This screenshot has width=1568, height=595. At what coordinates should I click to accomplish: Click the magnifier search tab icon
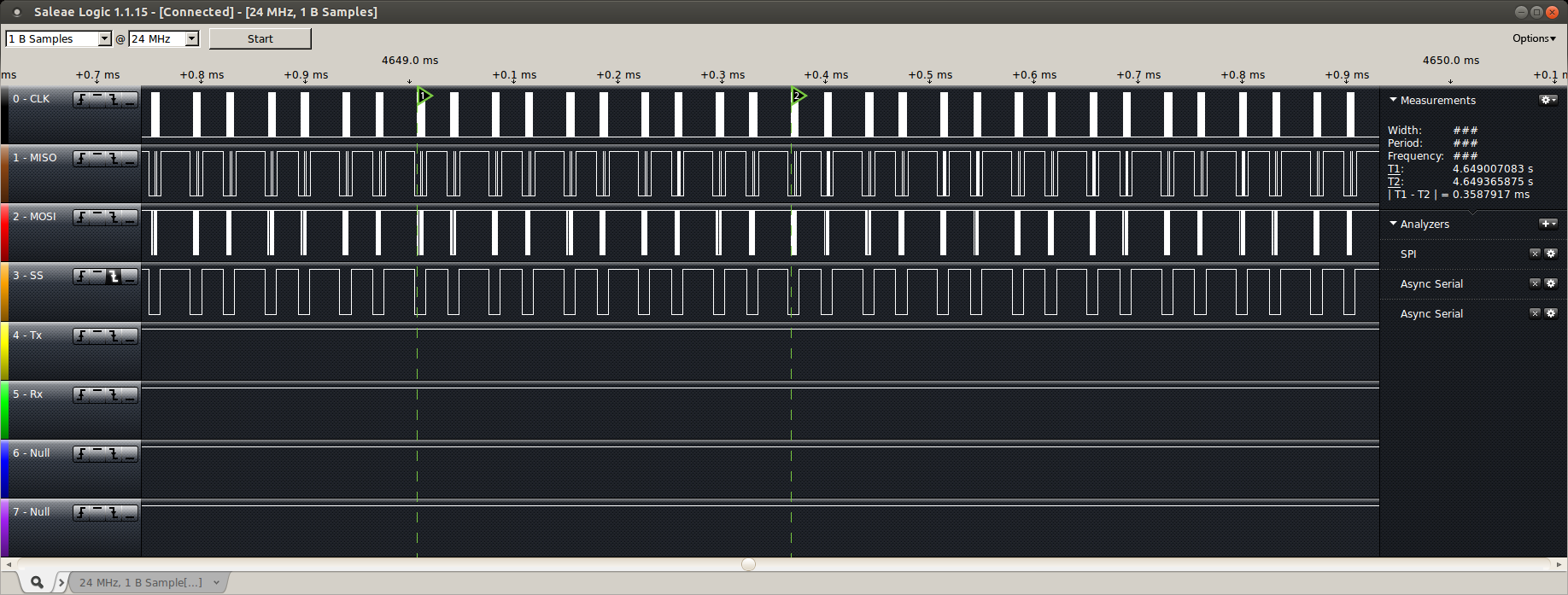click(37, 582)
